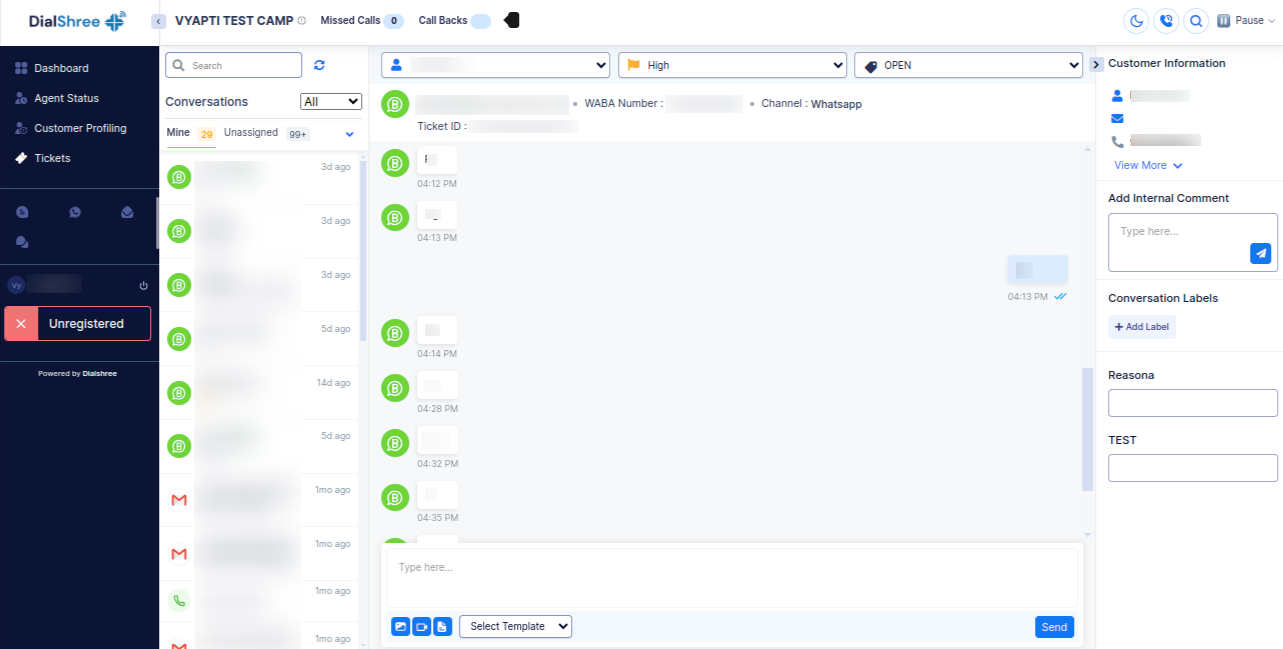1283x649 pixels.
Task: Attach a document with the file icon
Action: tap(443, 627)
